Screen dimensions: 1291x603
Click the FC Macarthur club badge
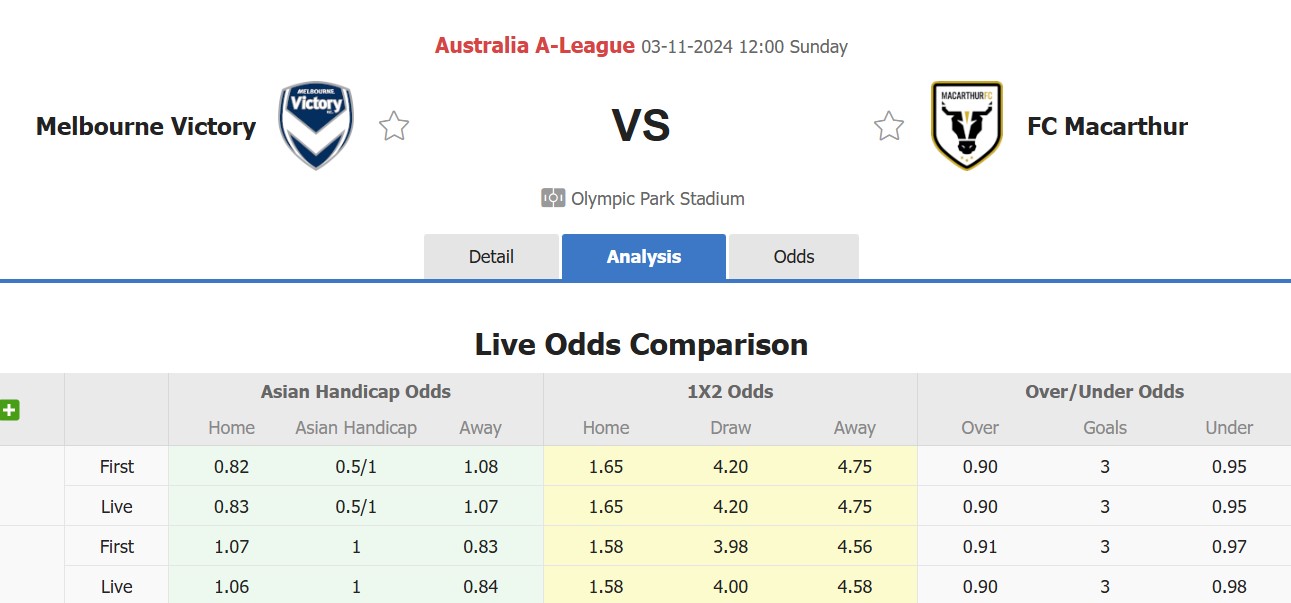pyautogui.click(x=966, y=123)
